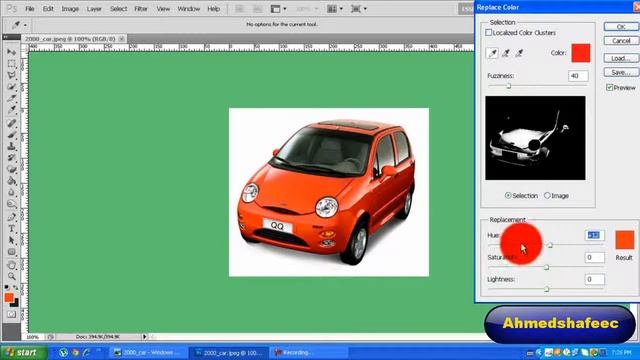Close the 2000_car.jpeg document tab
640x360 pixels.
122,39
